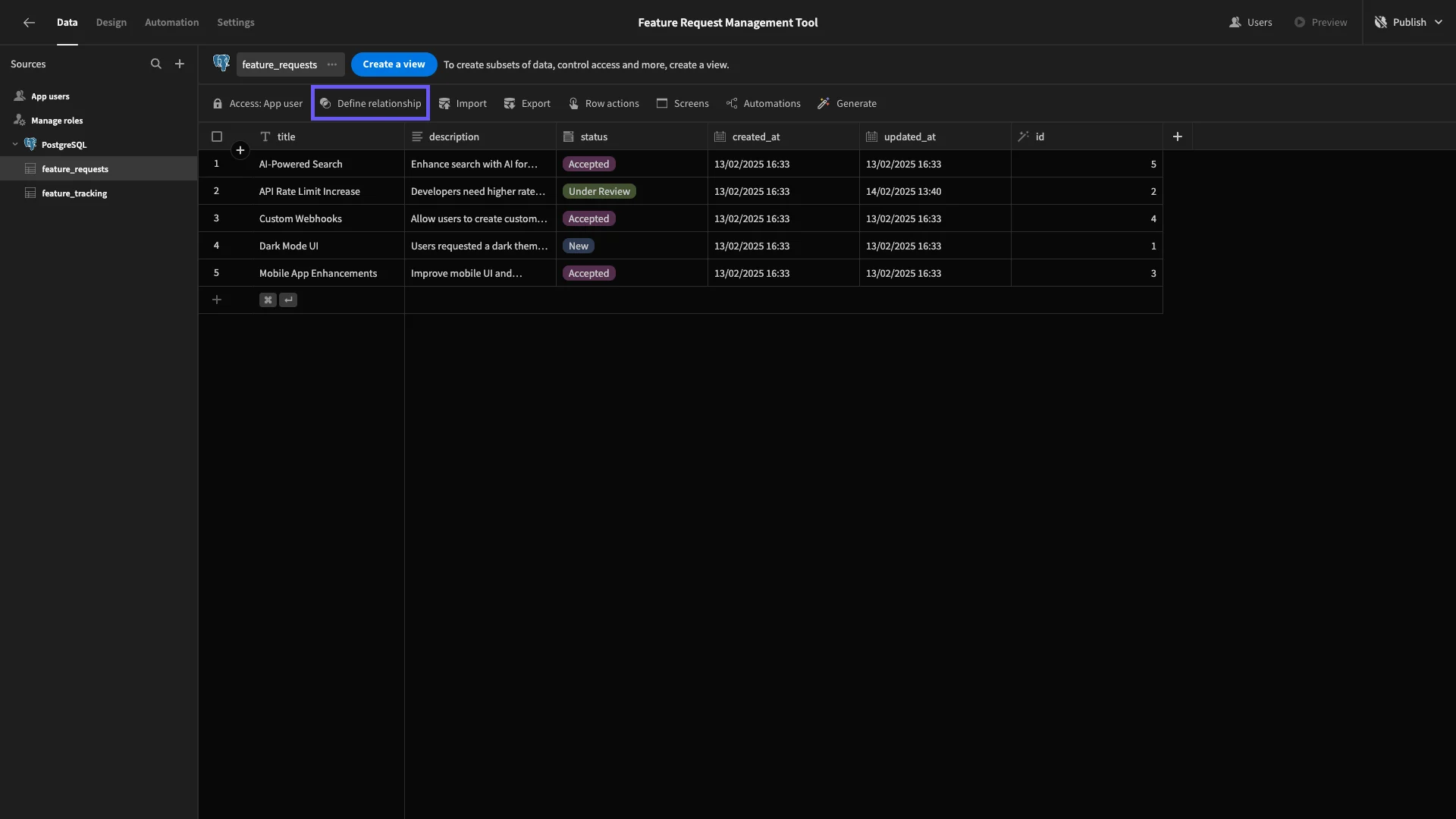Open Screens from the toolbar

coord(682,104)
